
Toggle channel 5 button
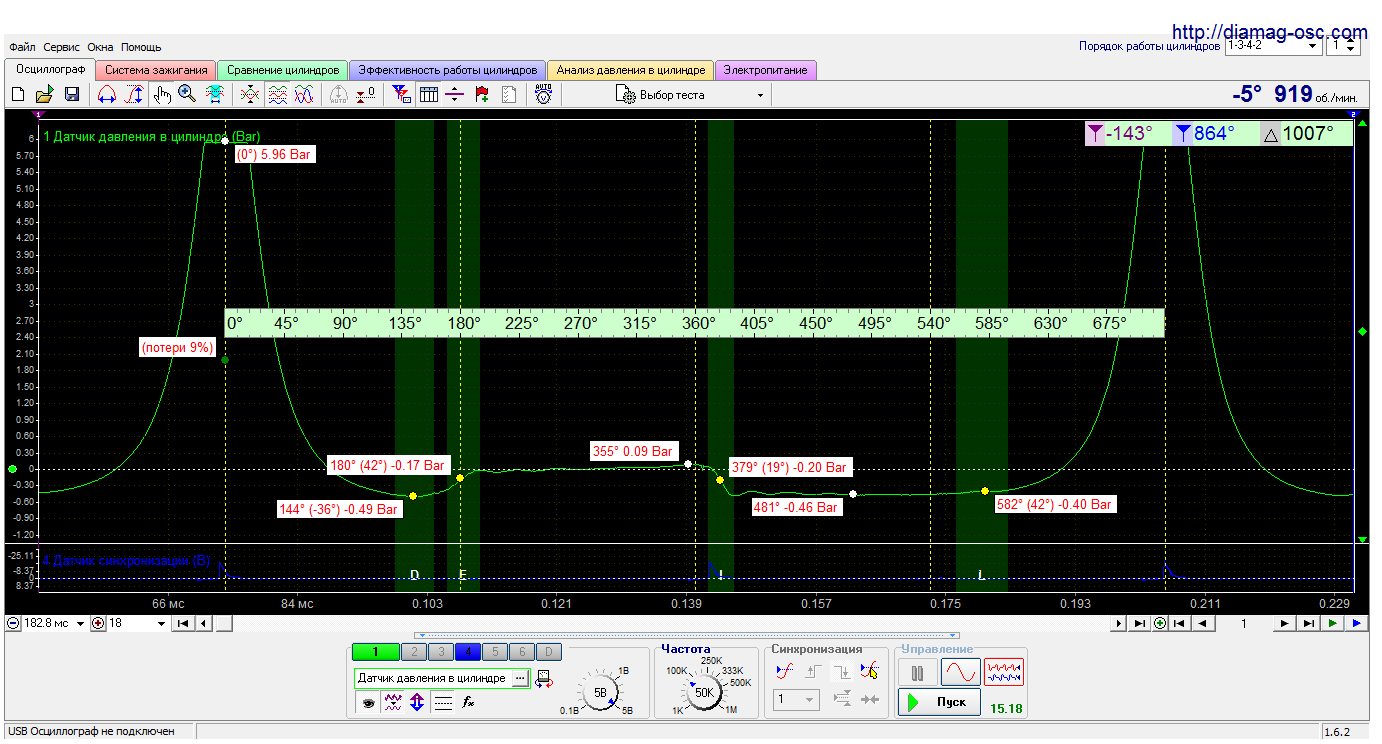[494, 652]
